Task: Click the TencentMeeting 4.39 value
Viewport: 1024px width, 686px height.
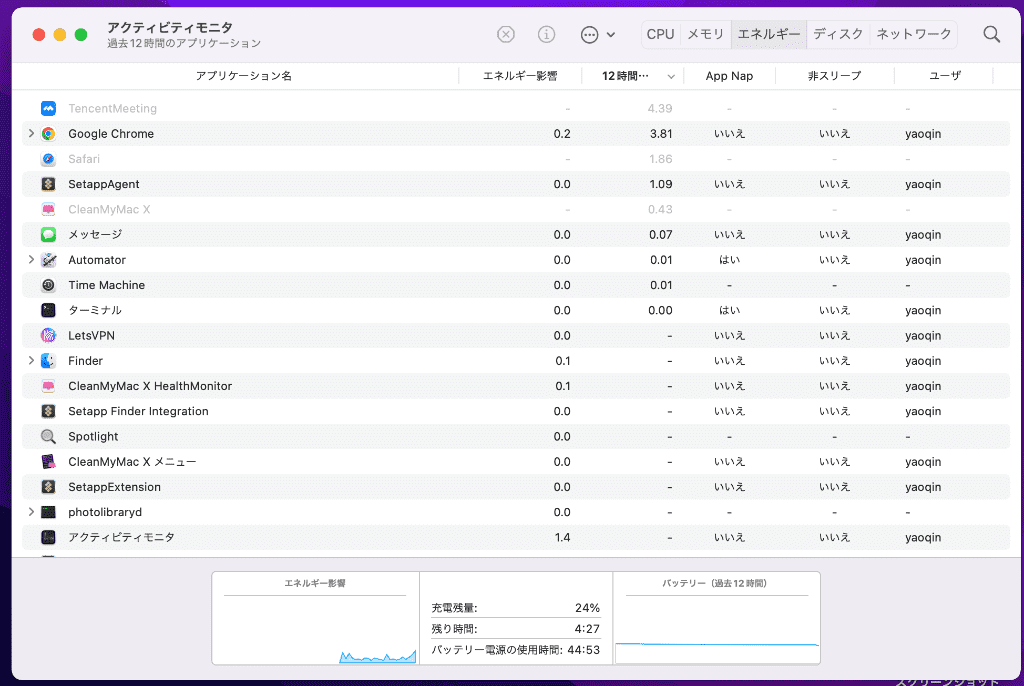Action: point(660,108)
